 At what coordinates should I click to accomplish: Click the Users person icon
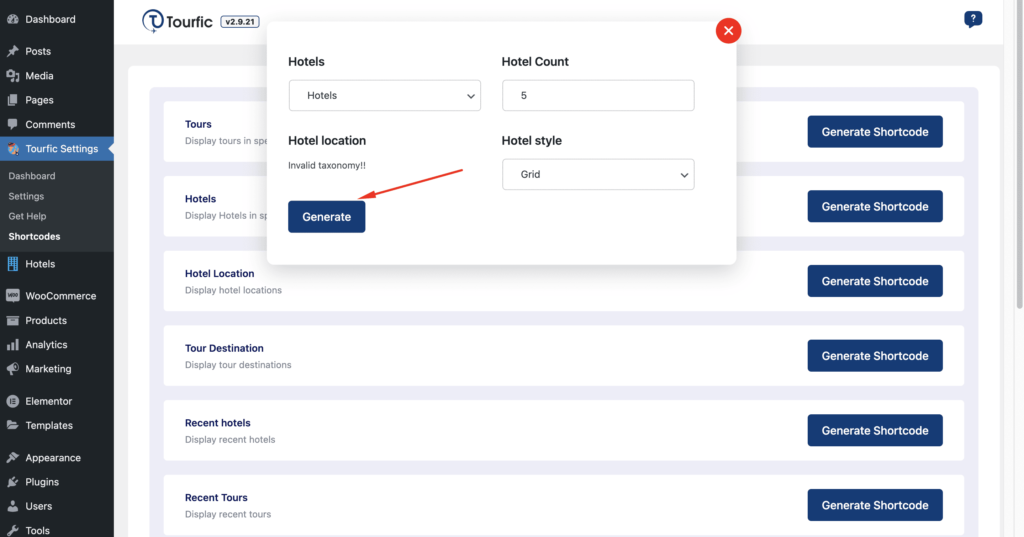point(12,506)
